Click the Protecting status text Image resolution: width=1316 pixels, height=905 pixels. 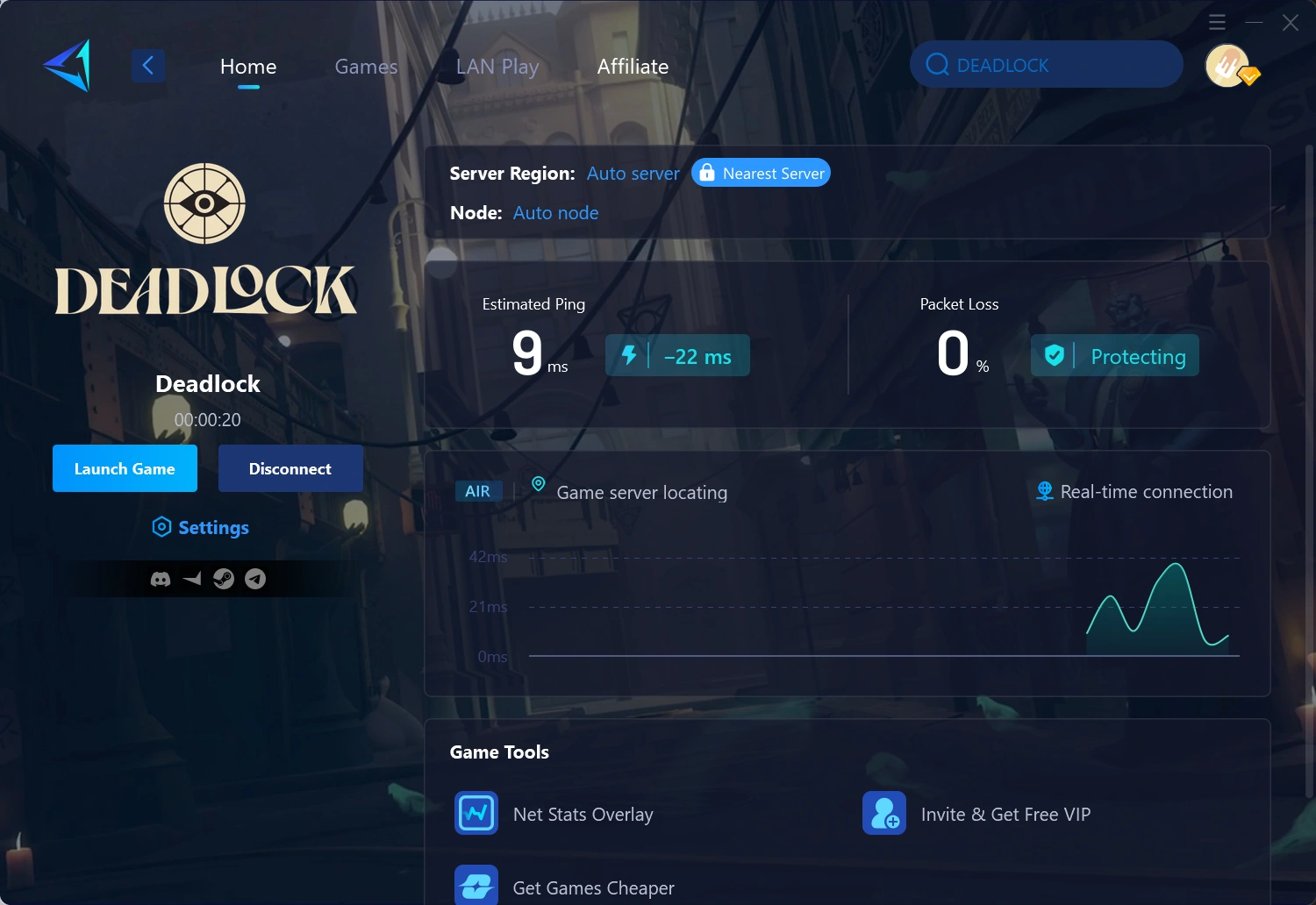[x=1138, y=357]
